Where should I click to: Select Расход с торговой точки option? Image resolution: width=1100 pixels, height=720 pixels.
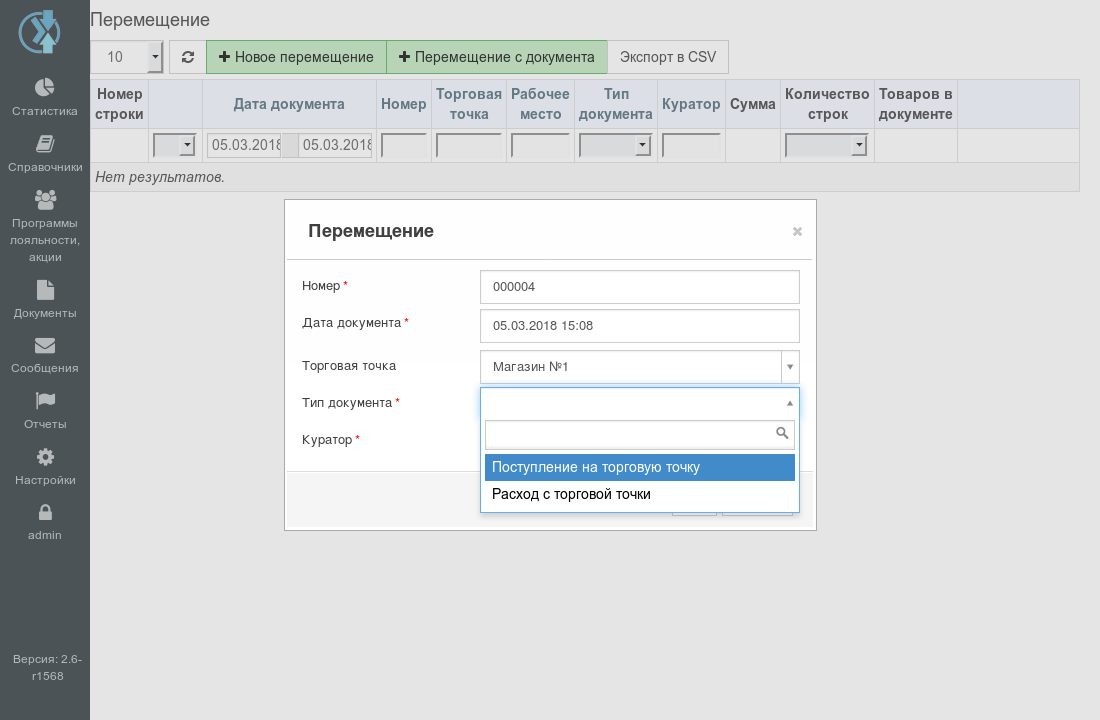[x=640, y=494]
